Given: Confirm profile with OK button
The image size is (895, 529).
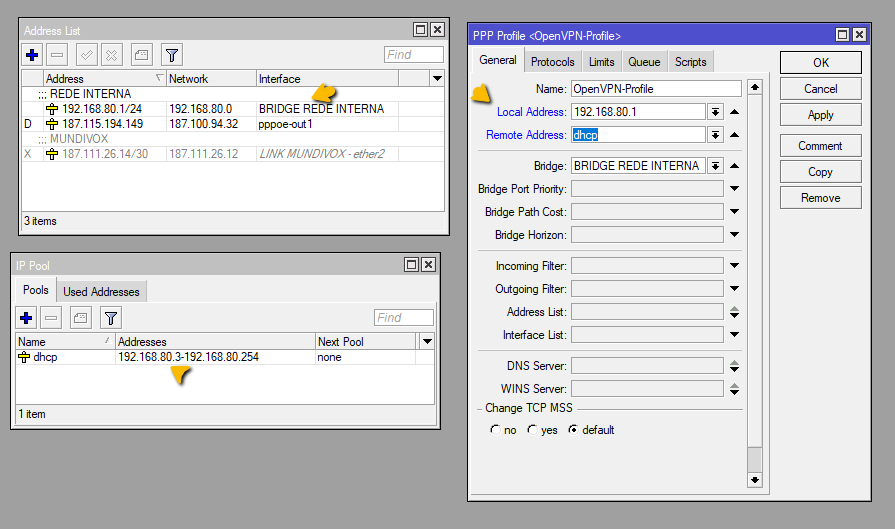Looking at the screenshot, I should pyautogui.click(x=821, y=63).
